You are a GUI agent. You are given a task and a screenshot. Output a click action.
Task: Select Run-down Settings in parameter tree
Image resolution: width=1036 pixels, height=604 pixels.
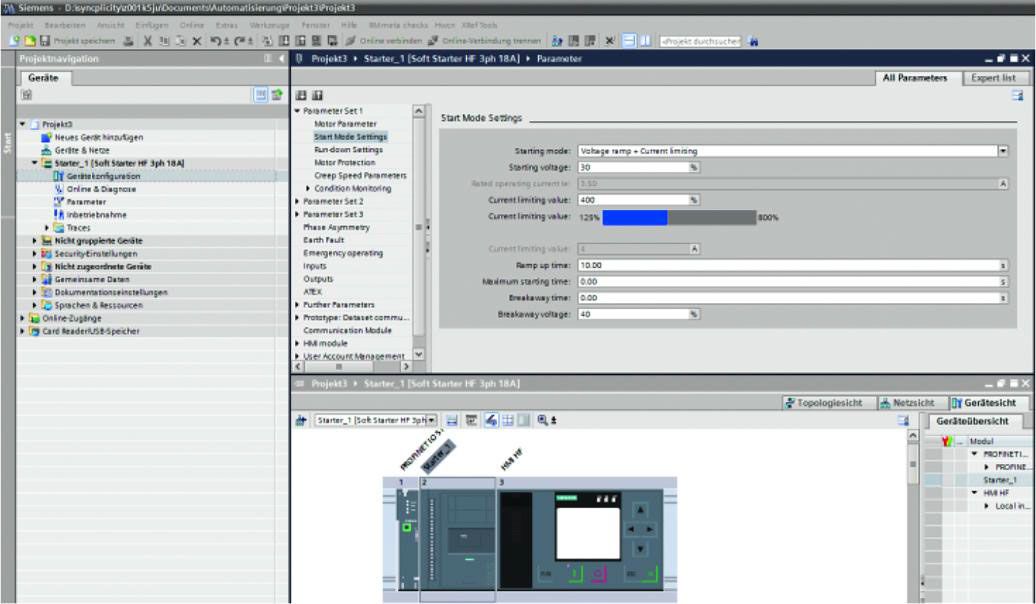pyautogui.click(x=348, y=149)
